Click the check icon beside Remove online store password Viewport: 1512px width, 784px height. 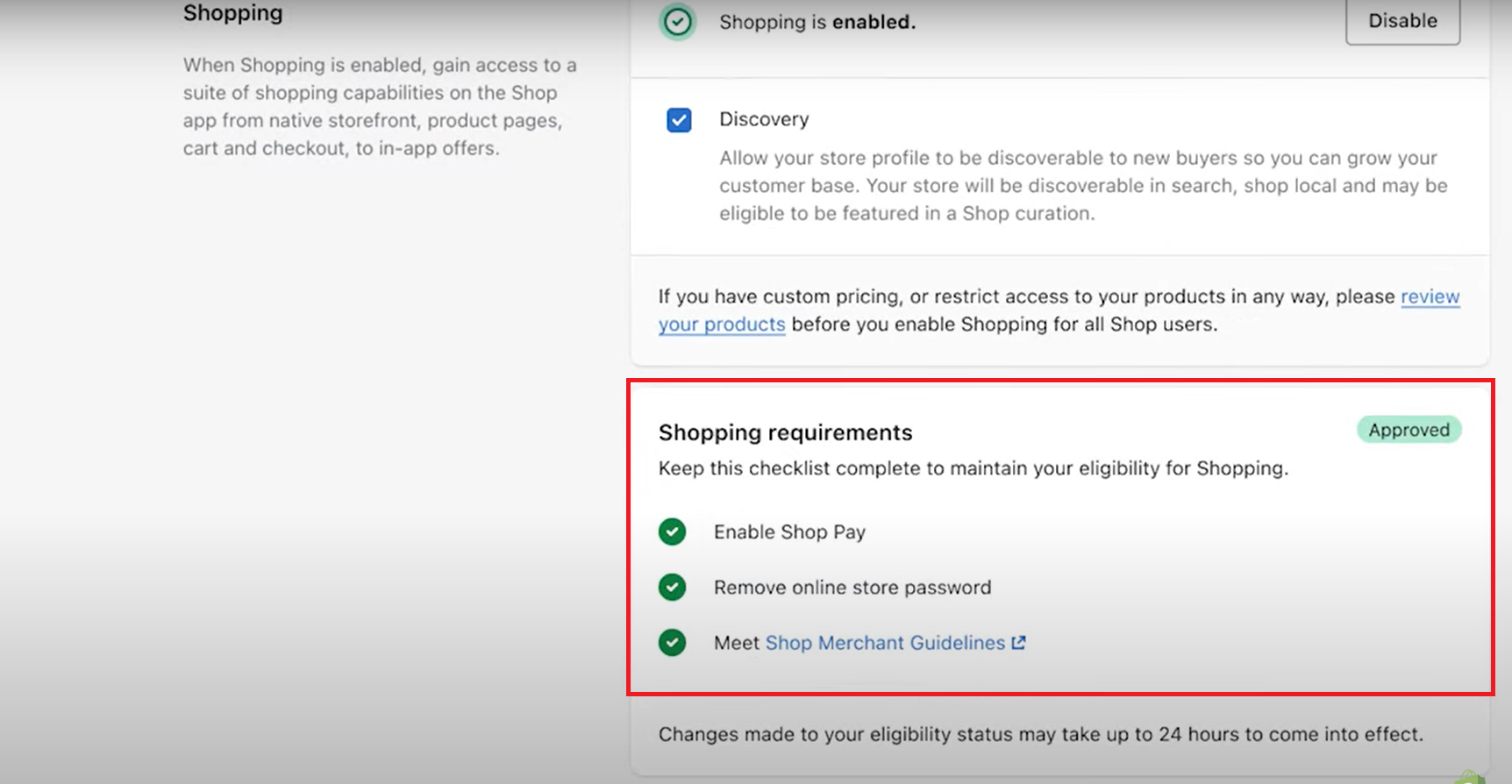[673, 587]
